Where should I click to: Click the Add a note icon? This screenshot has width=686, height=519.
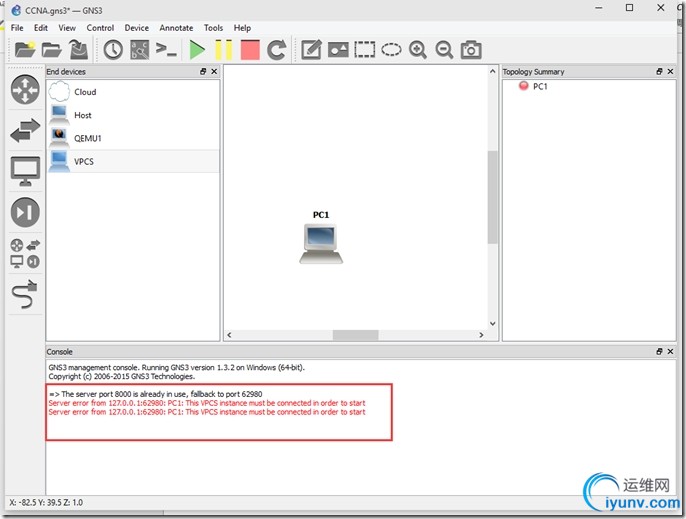311,49
